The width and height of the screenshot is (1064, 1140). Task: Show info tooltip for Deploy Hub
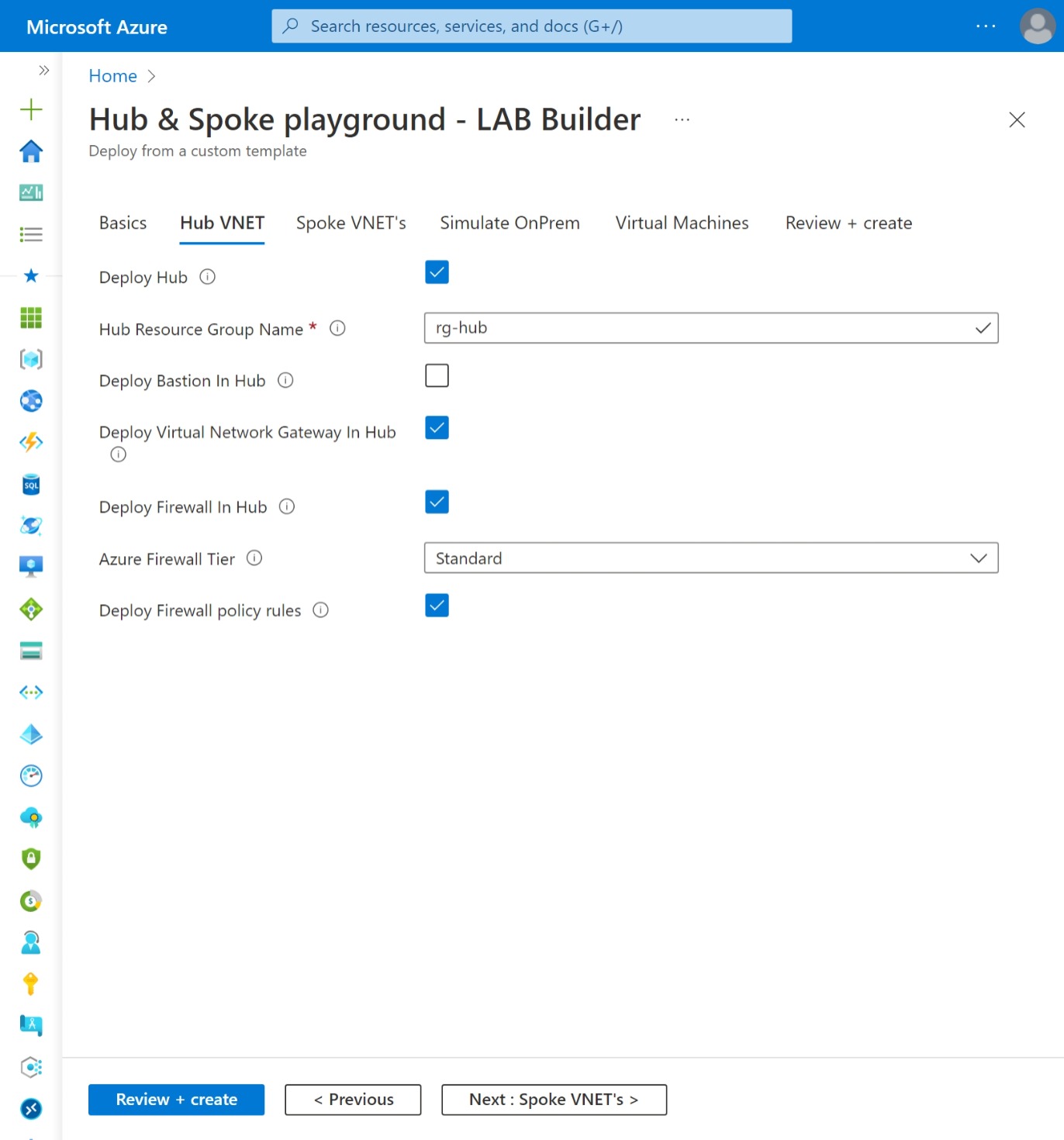tap(207, 277)
